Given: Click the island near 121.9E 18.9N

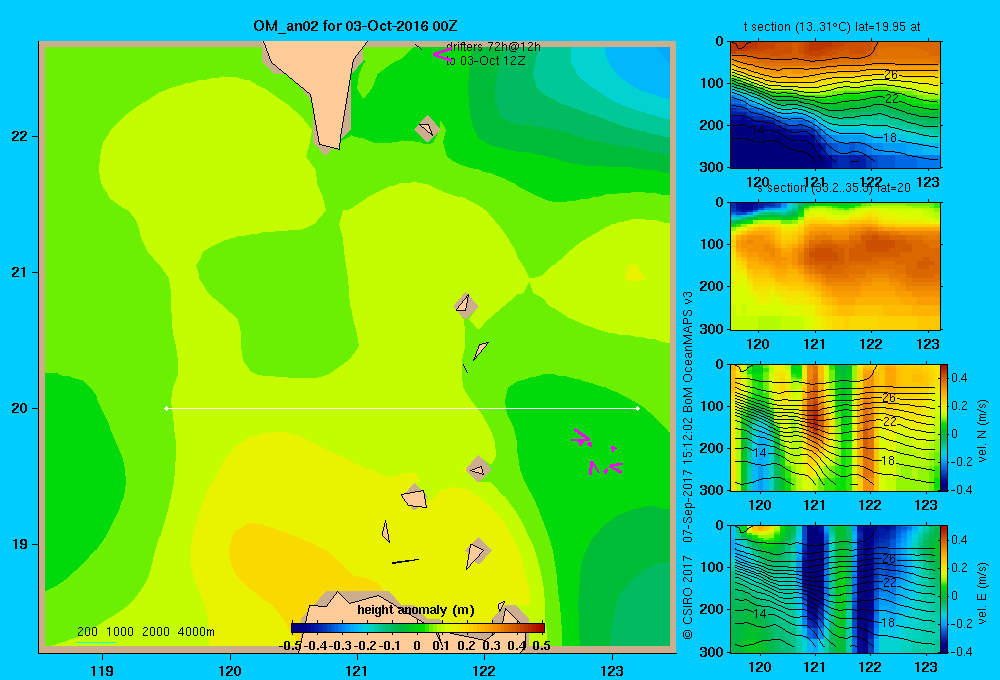Looking at the screenshot, I should click(x=477, y=553).
